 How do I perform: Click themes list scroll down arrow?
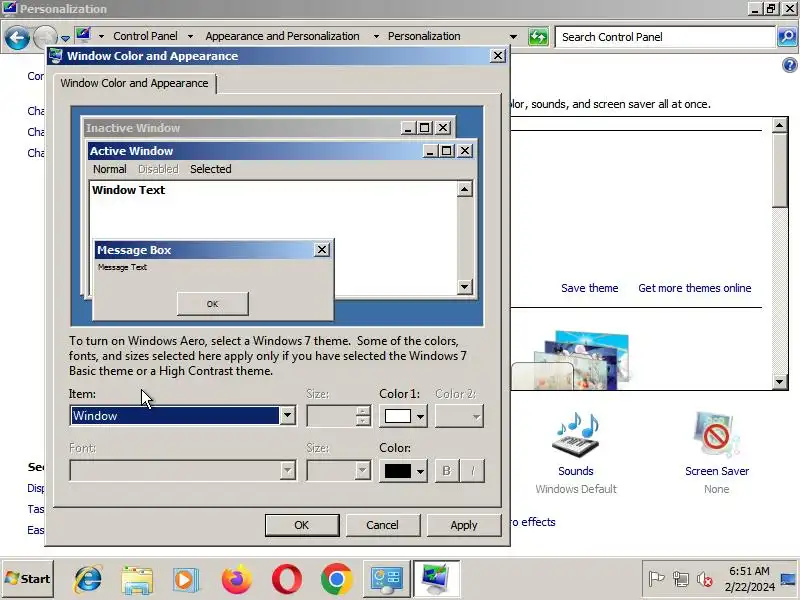[780, 382]
